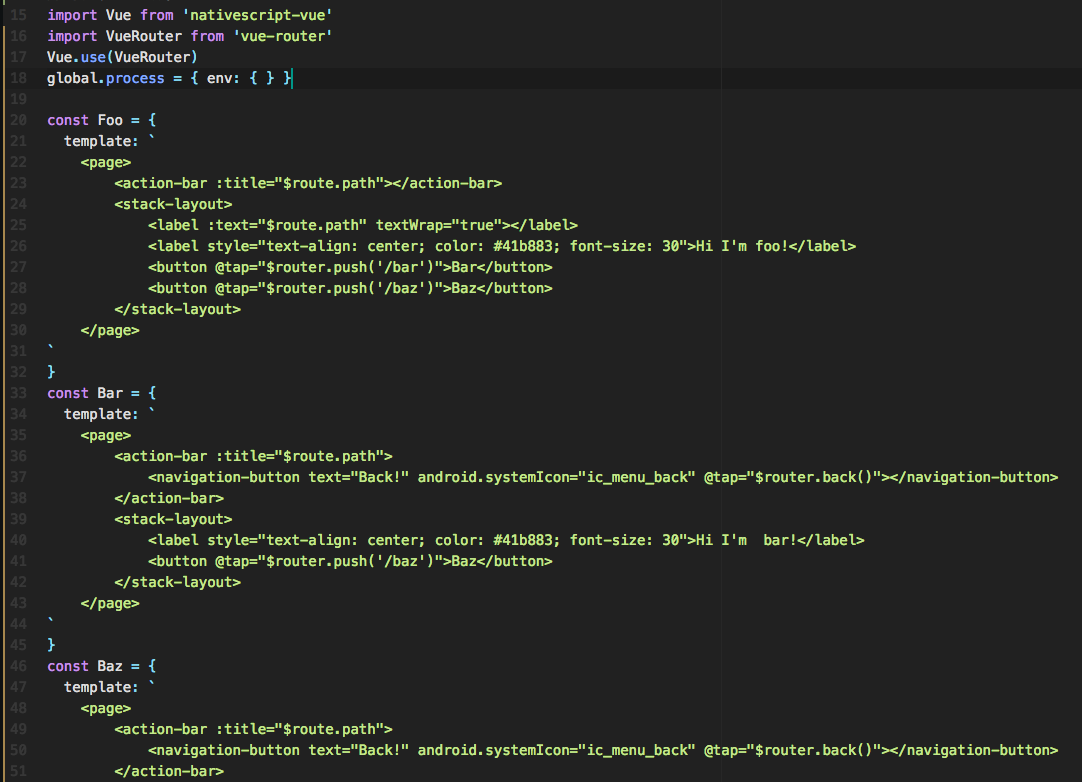Click the 'vue-router' import string
This screenshot has width=1082, height=782.
click(282, 36)
